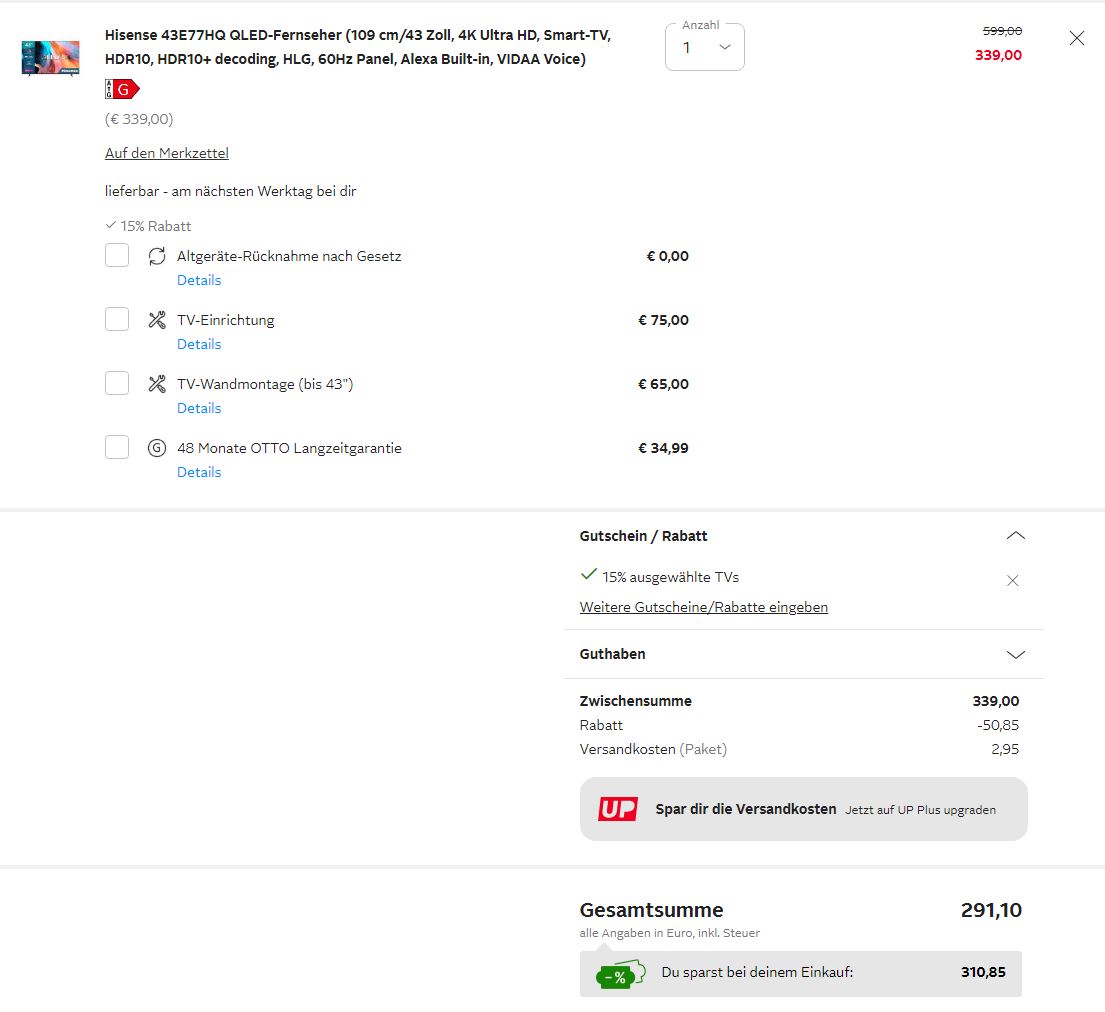The image size is (1105, 1012).
Task: Click the energy label G icon
Action: (122, 89)
